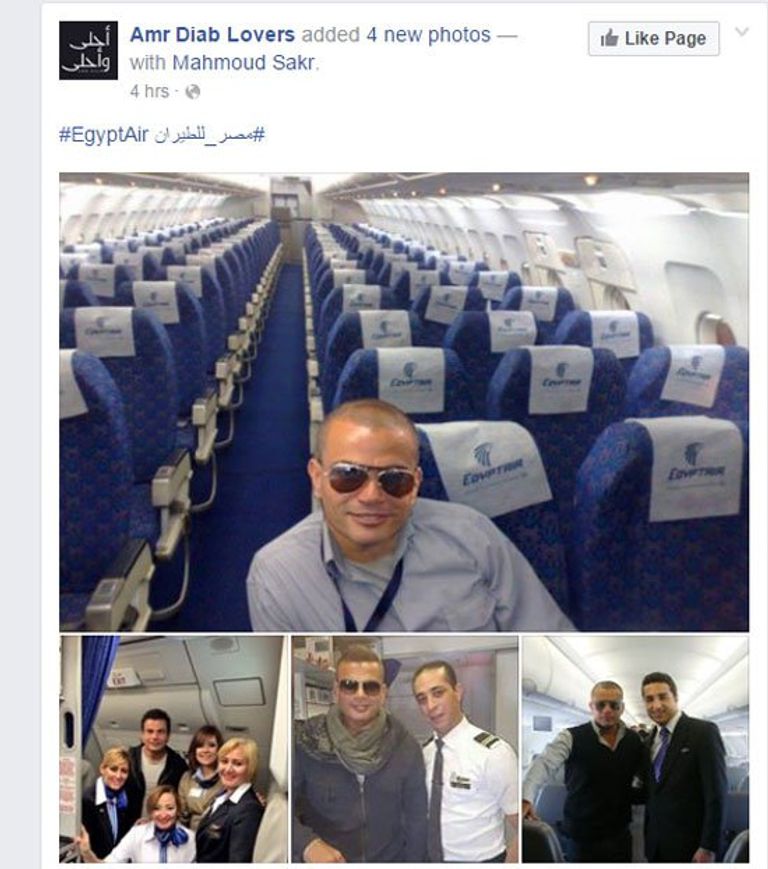Open the Amr Diab Lovers page name link
768x869 pixels.
[212, 35]
